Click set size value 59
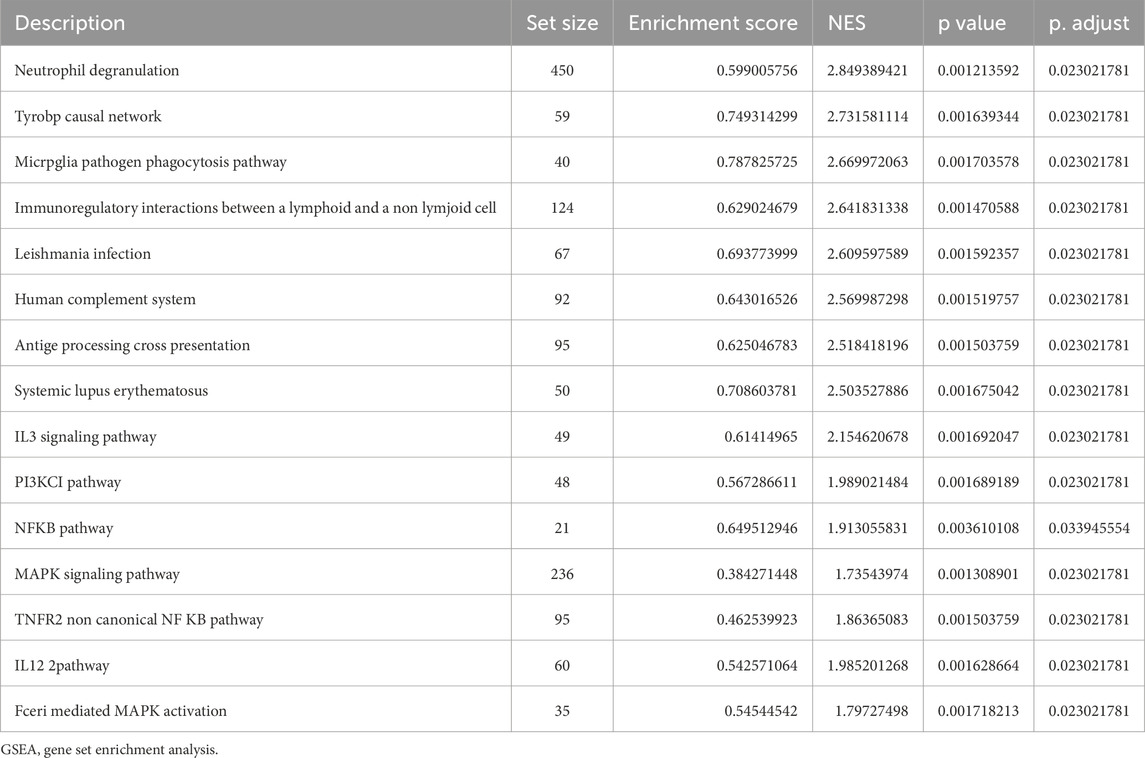 tap(562, 116)
